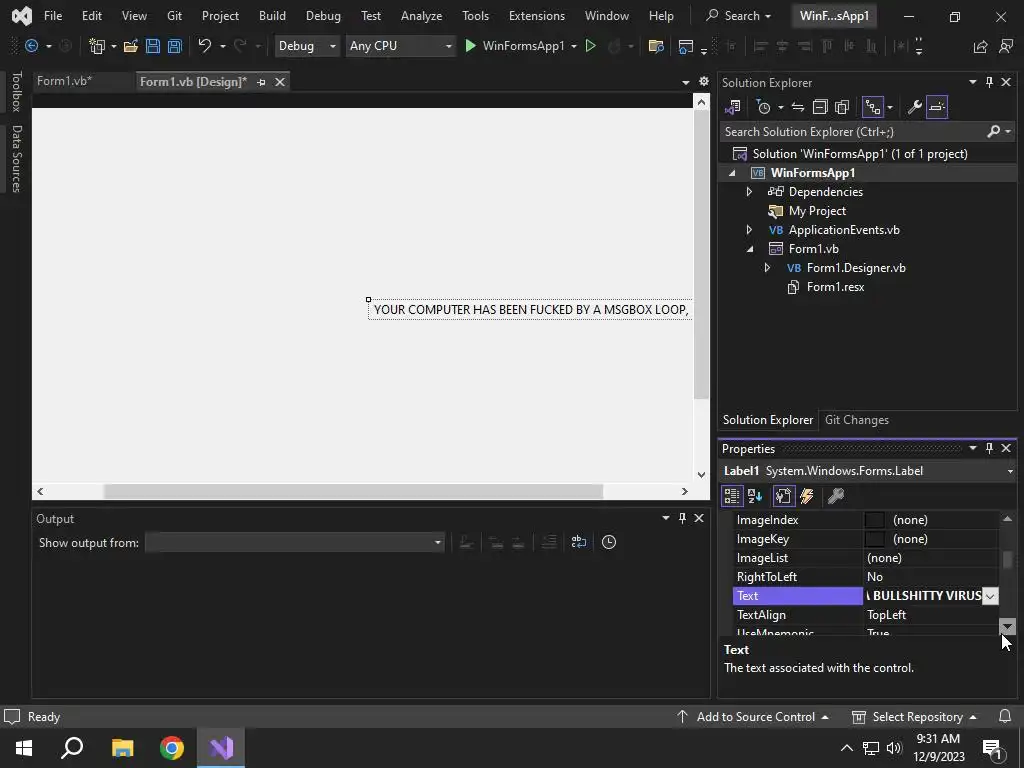
Task: Select the Solution Explorer bottom tab
Action: 767,420
